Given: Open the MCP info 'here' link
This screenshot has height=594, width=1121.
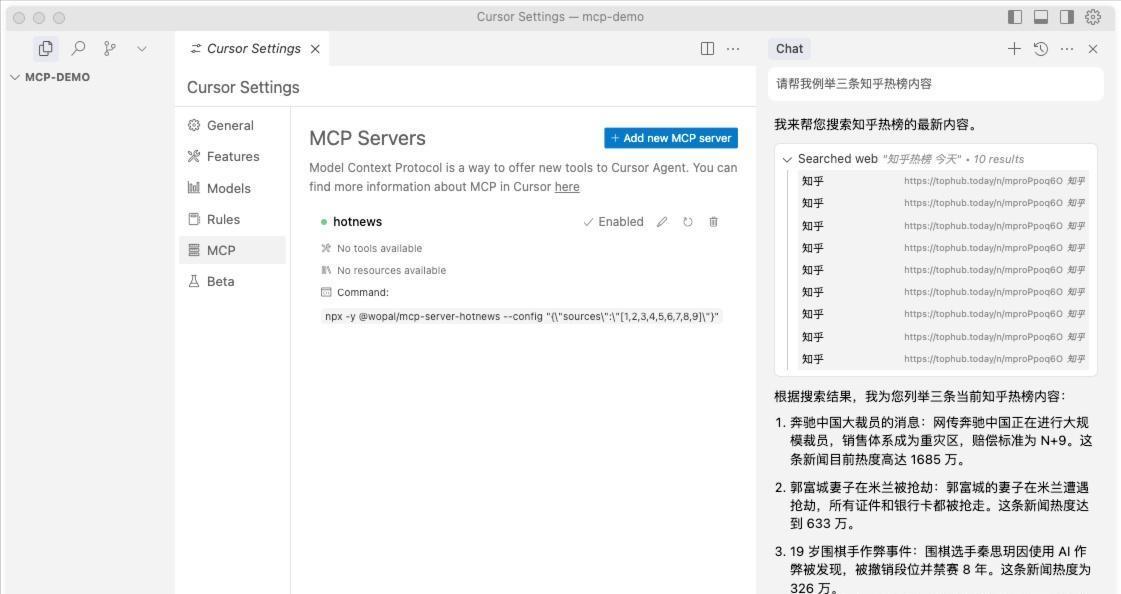Looking at the screenshot, I should [x=567, y=187].
